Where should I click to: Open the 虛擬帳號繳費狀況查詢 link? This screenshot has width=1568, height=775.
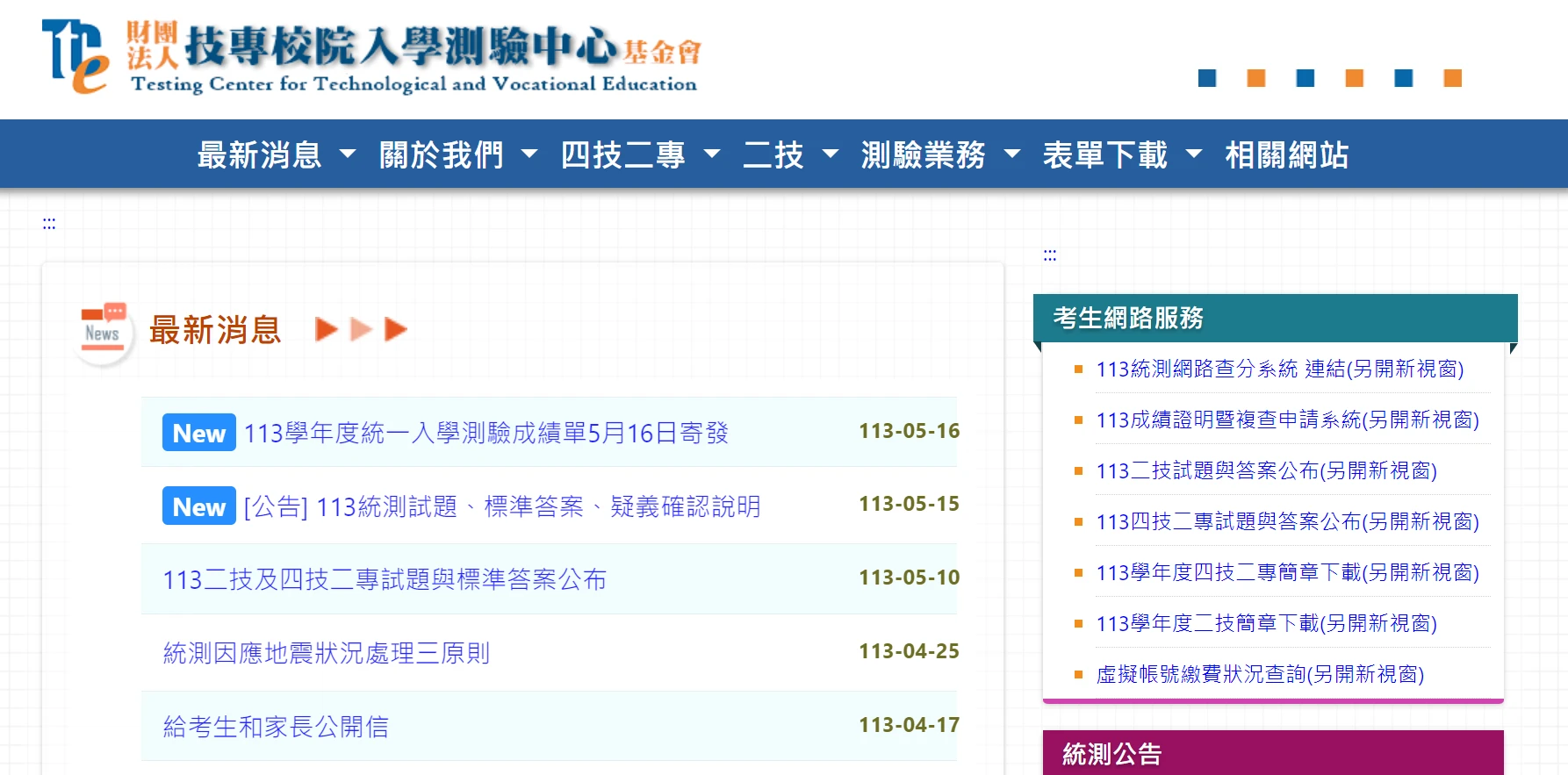(x=1259, y=674)
